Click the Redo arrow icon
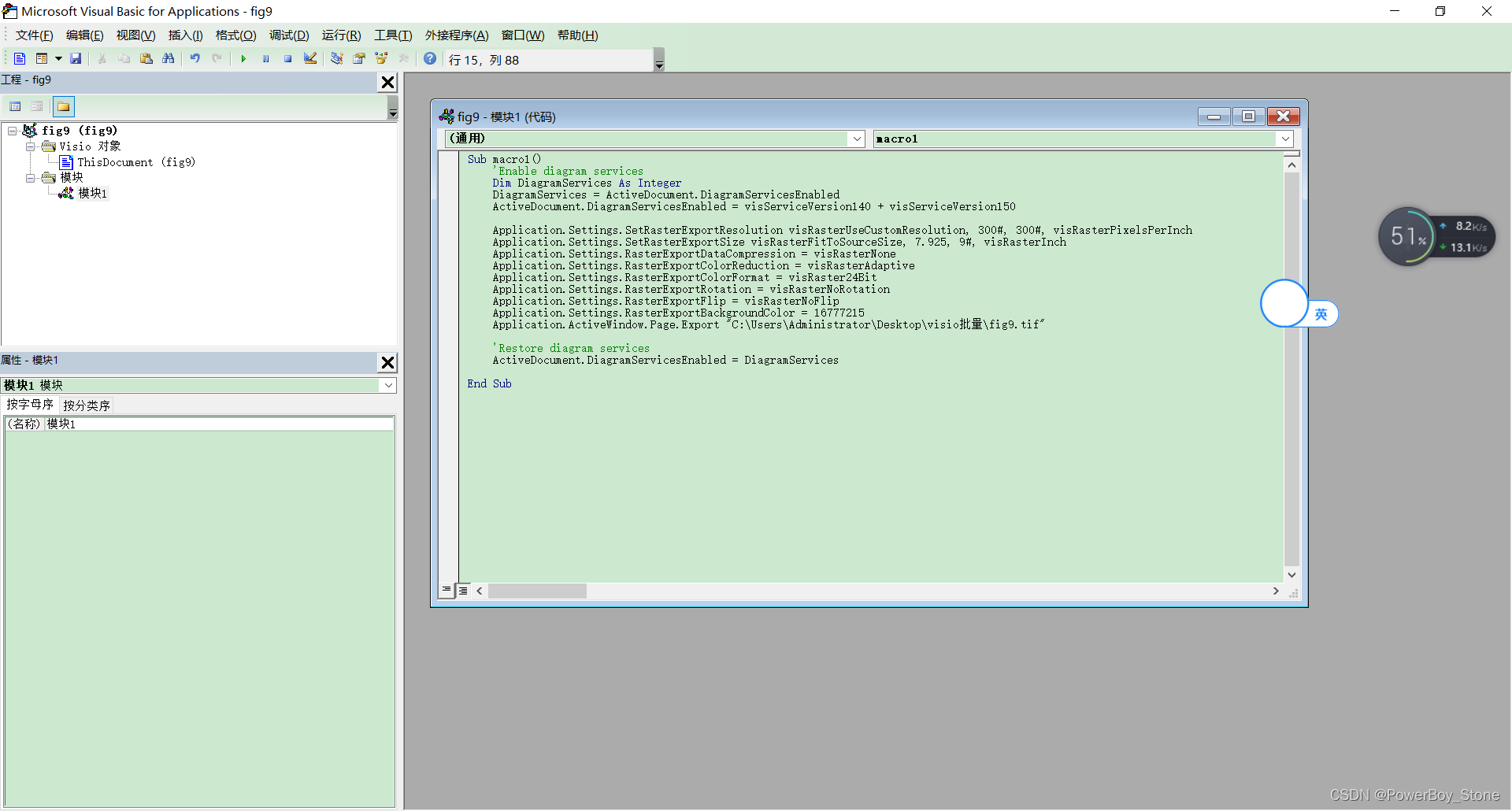 (217, 59)
